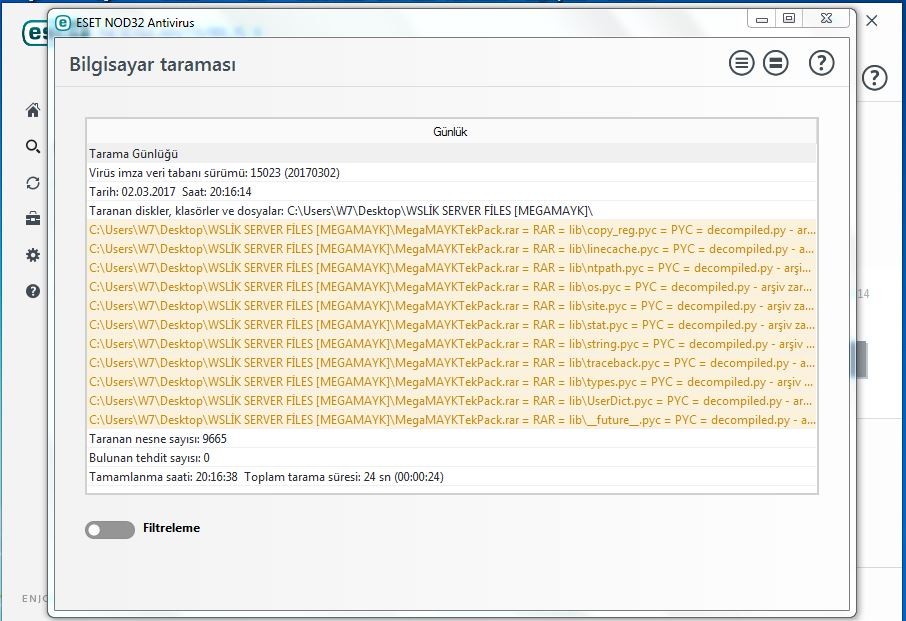The height and width of the screenshot is (621, 906).
Task: Click help icon in main ESET window behind
Action: [x=875, y=77]
